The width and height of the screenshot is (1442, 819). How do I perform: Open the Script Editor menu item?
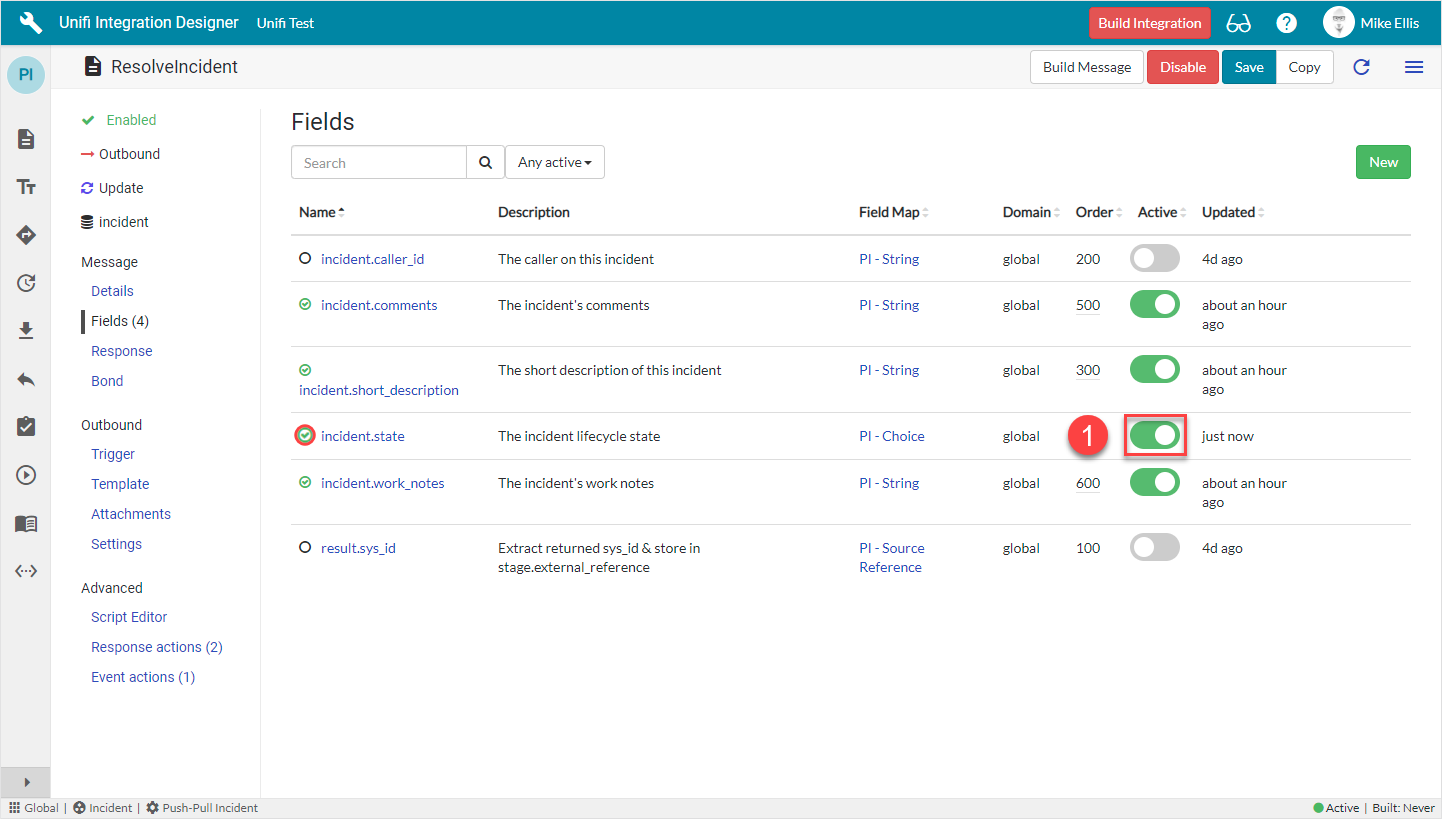[x=129, y=617]
